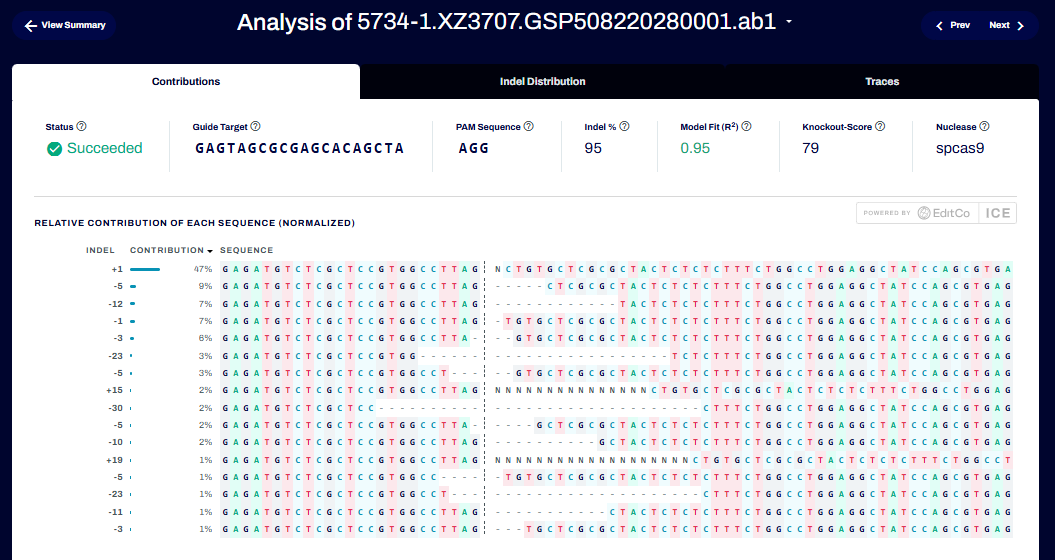Click the help icon next to Status
Image resolution: width=1055 pixels, height=560 pixels.
(82, 127)
